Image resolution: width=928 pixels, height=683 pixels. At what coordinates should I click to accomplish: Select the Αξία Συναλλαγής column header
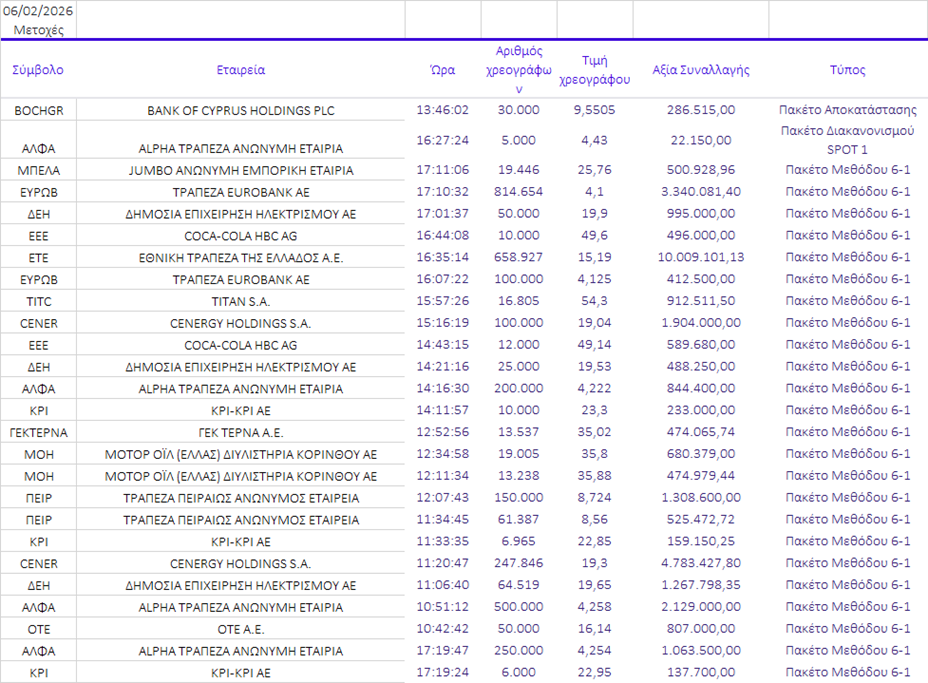[700, 70]
